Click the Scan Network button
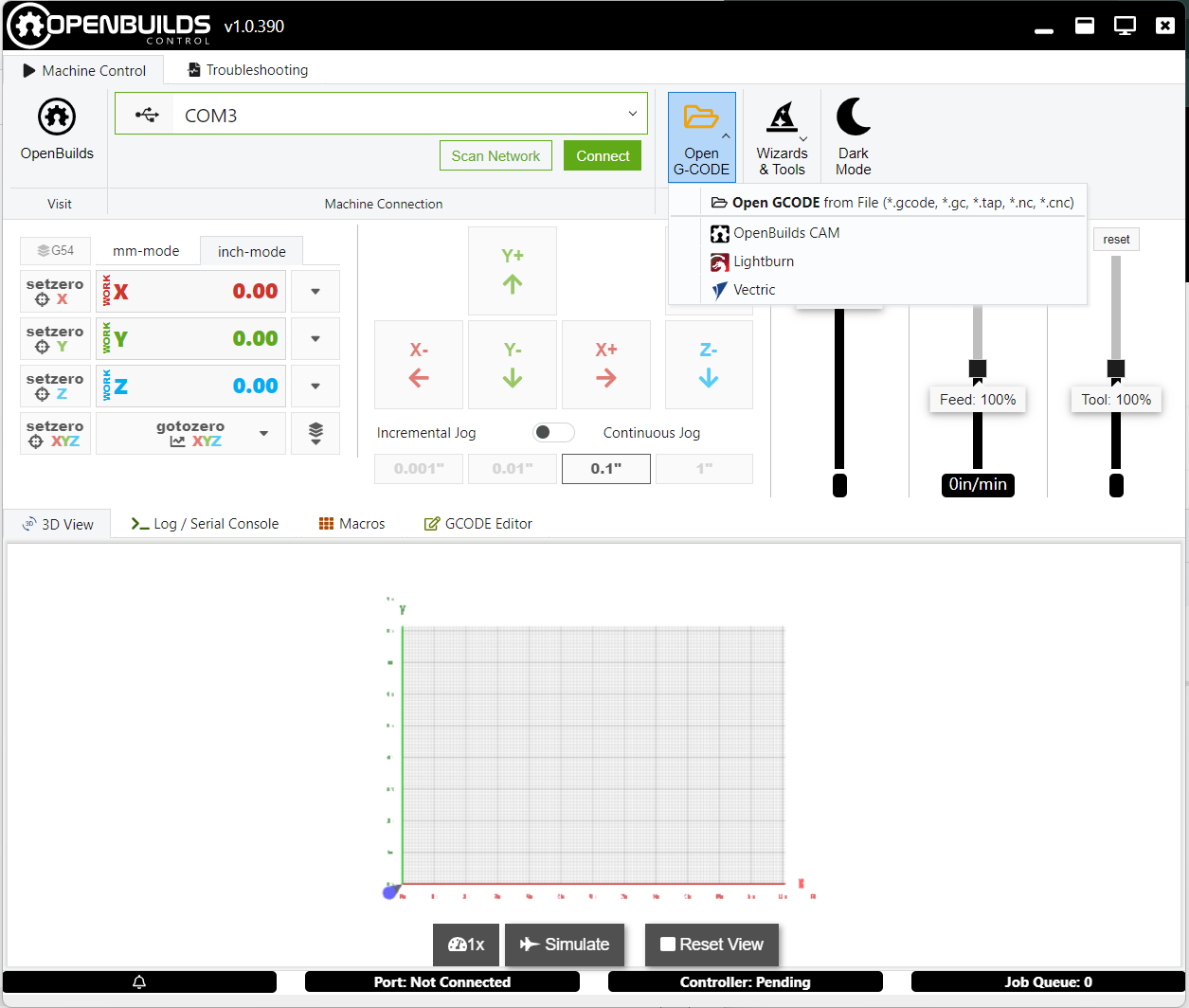Screen dimensions: 1189x1008 click(495, 156)
